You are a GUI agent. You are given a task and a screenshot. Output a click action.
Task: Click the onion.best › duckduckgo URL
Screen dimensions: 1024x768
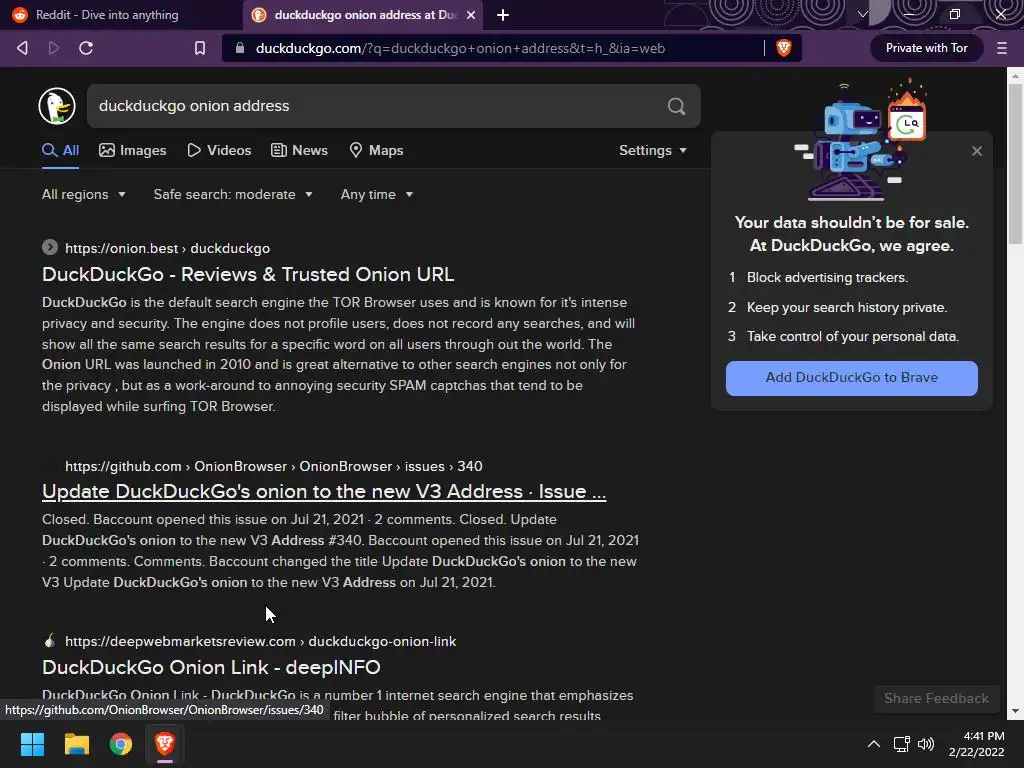click(167, 248)
